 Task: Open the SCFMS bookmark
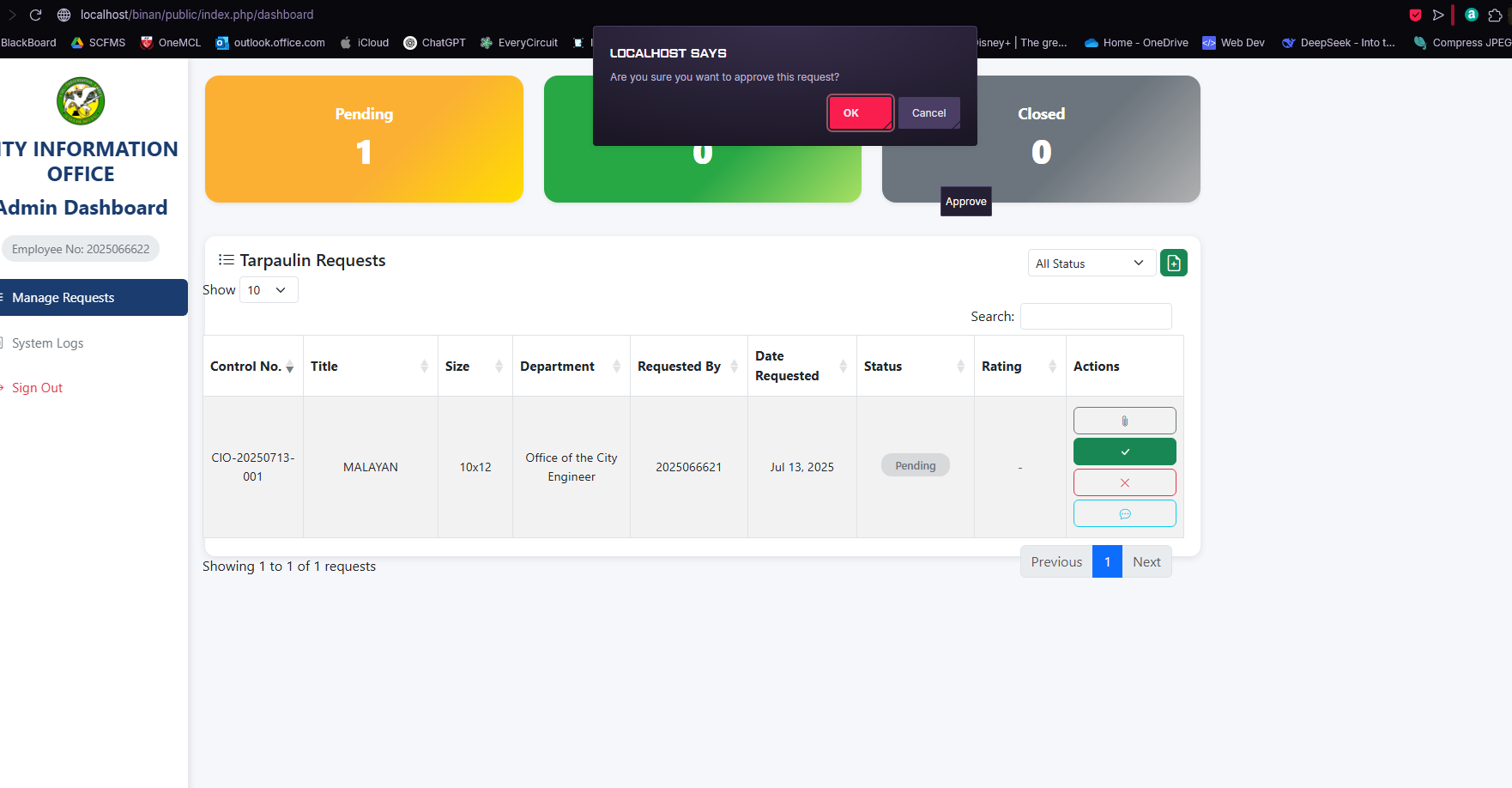coord(98,42)
